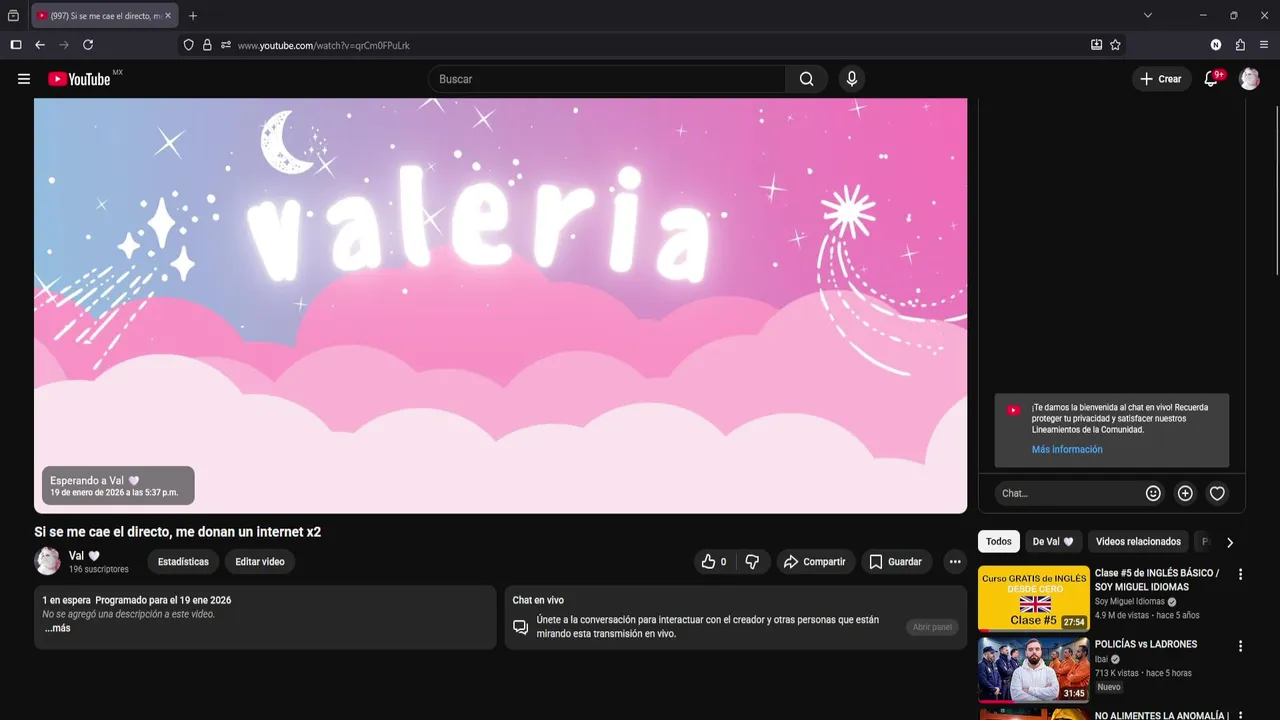Viewport: 1280px width, 720px height.
Task: Click the Compartir share button
Action: 815,562
